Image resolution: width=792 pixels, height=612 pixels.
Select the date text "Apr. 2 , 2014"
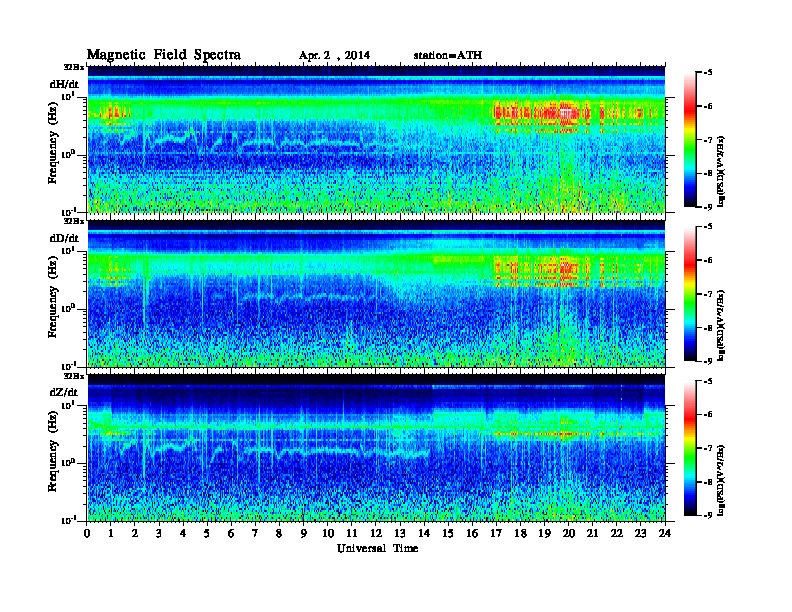coord(334,56)
